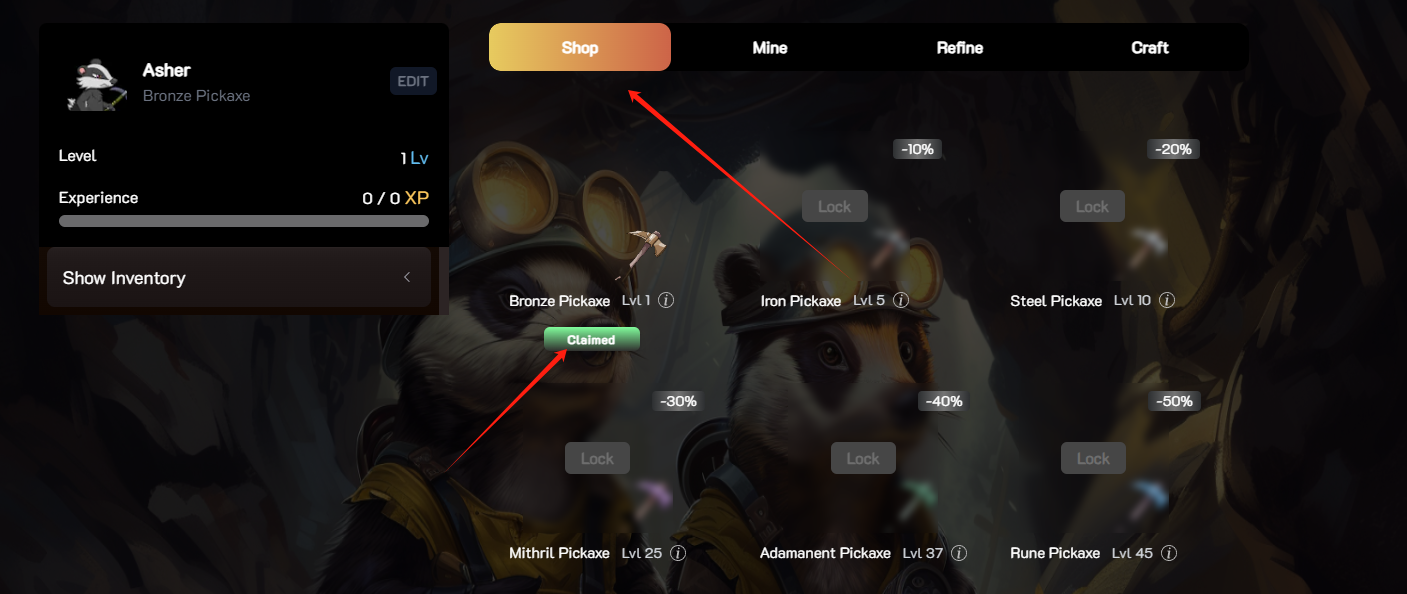Click the EDIT profile button
The height and width of the screenshot is (594, 1407).
[x=413, y=82]
